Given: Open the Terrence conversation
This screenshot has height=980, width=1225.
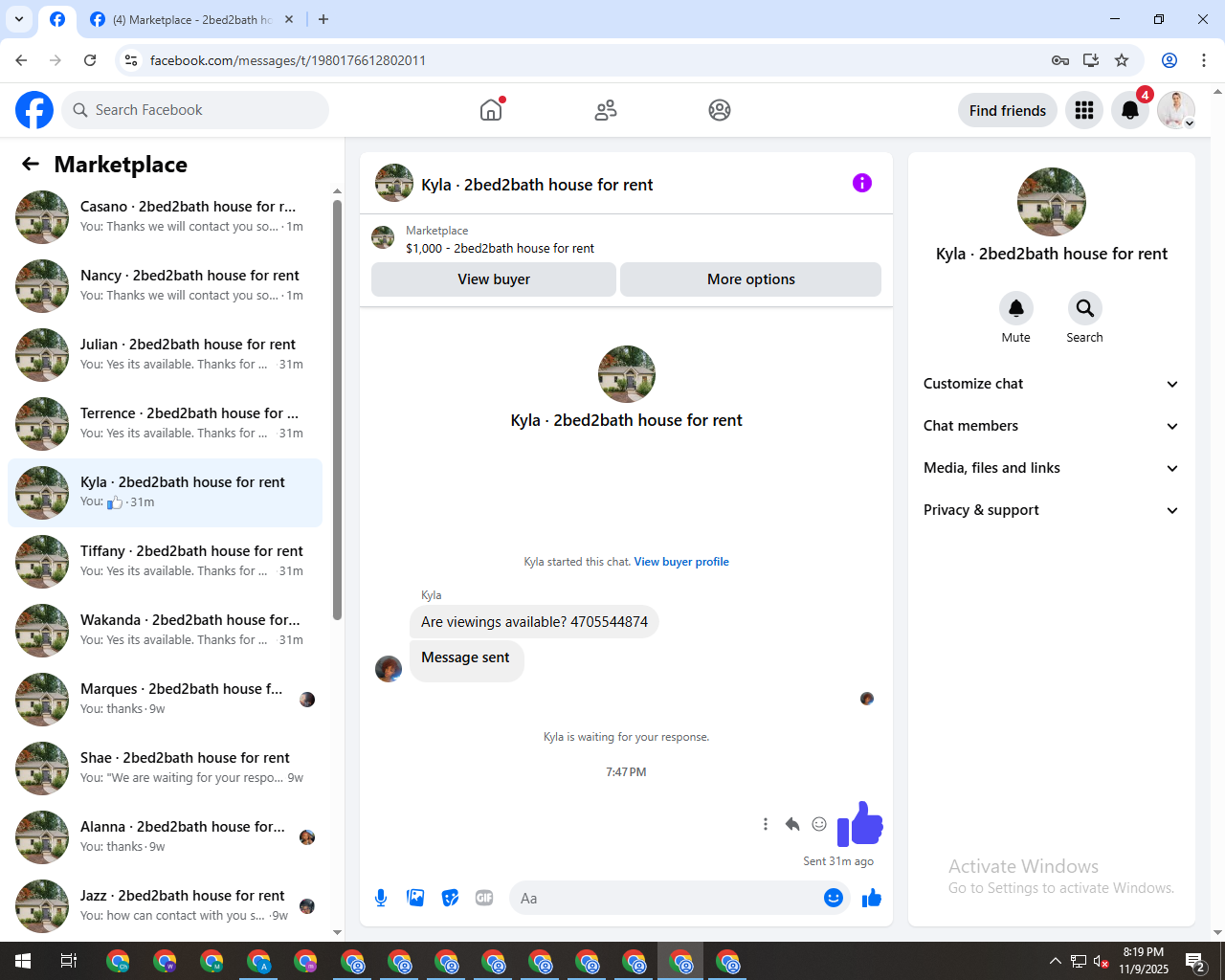Looking at the screenshot, I should pyautogui.click(x=165, y=423).
